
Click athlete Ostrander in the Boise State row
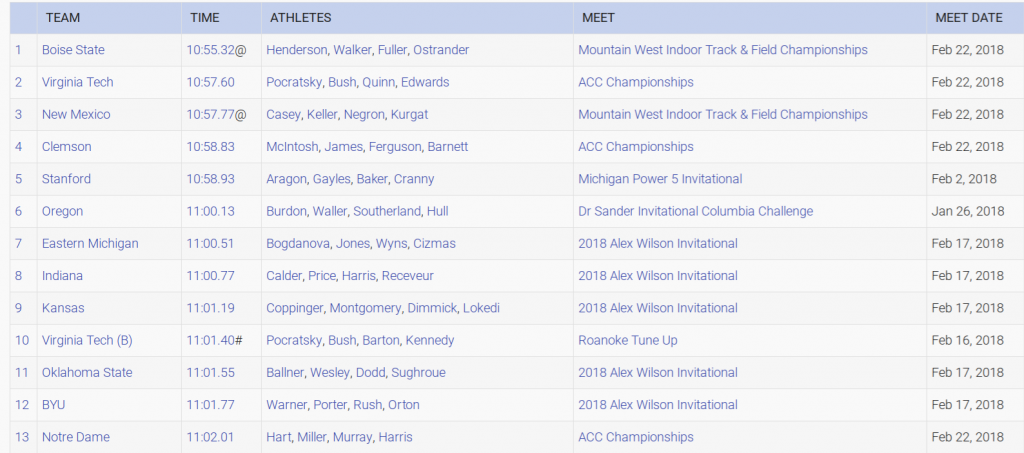441,50
